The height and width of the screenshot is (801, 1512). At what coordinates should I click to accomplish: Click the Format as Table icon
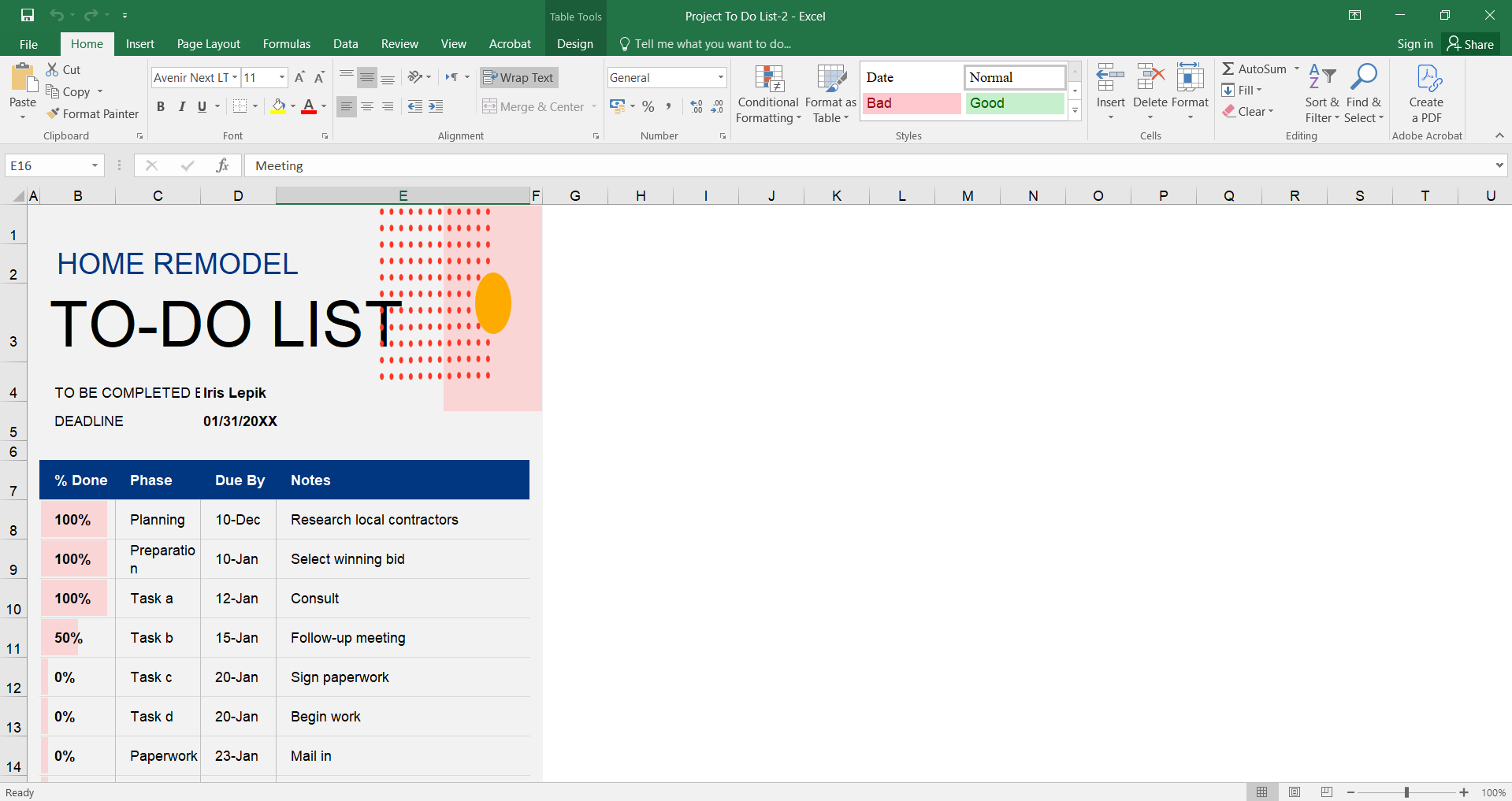[x=830, y=79]
